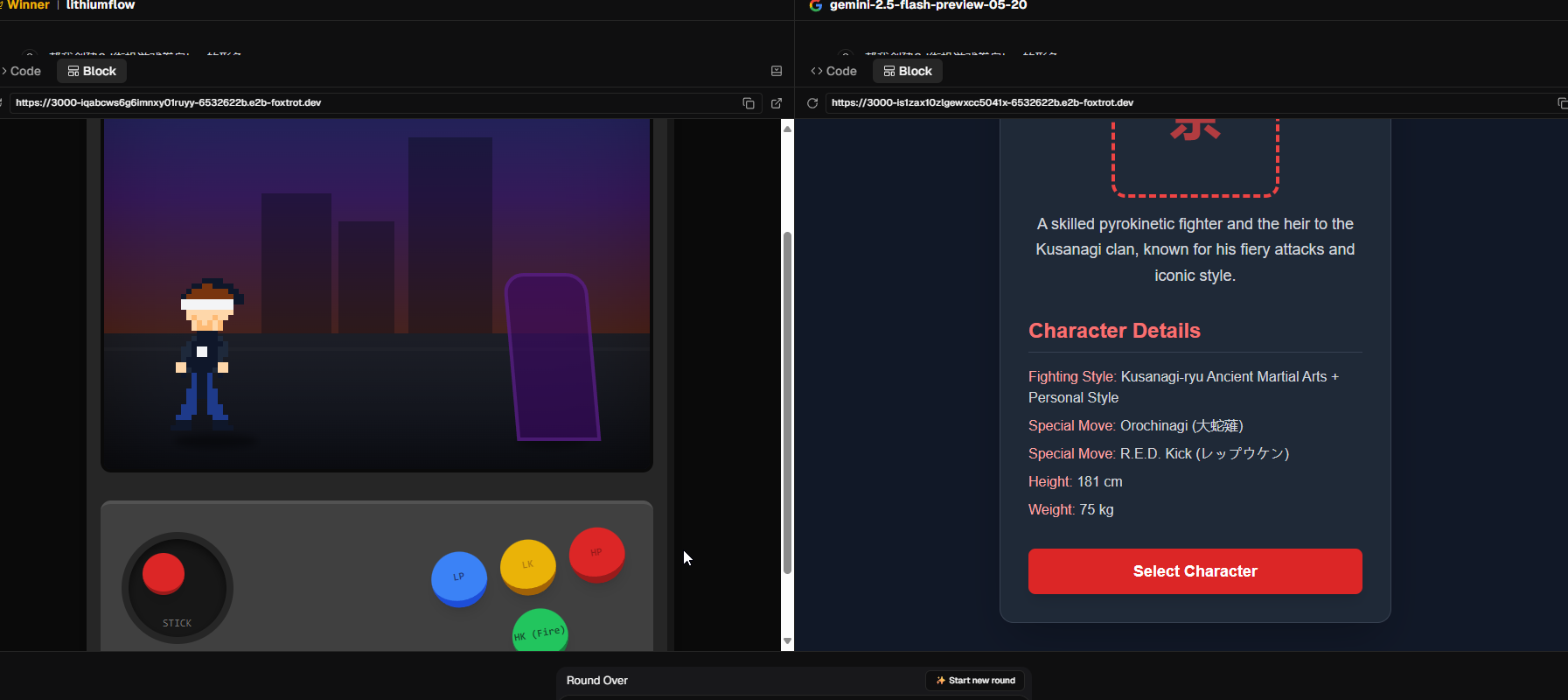Hit the yellow LK arcade button

click(x=528, y=565)
